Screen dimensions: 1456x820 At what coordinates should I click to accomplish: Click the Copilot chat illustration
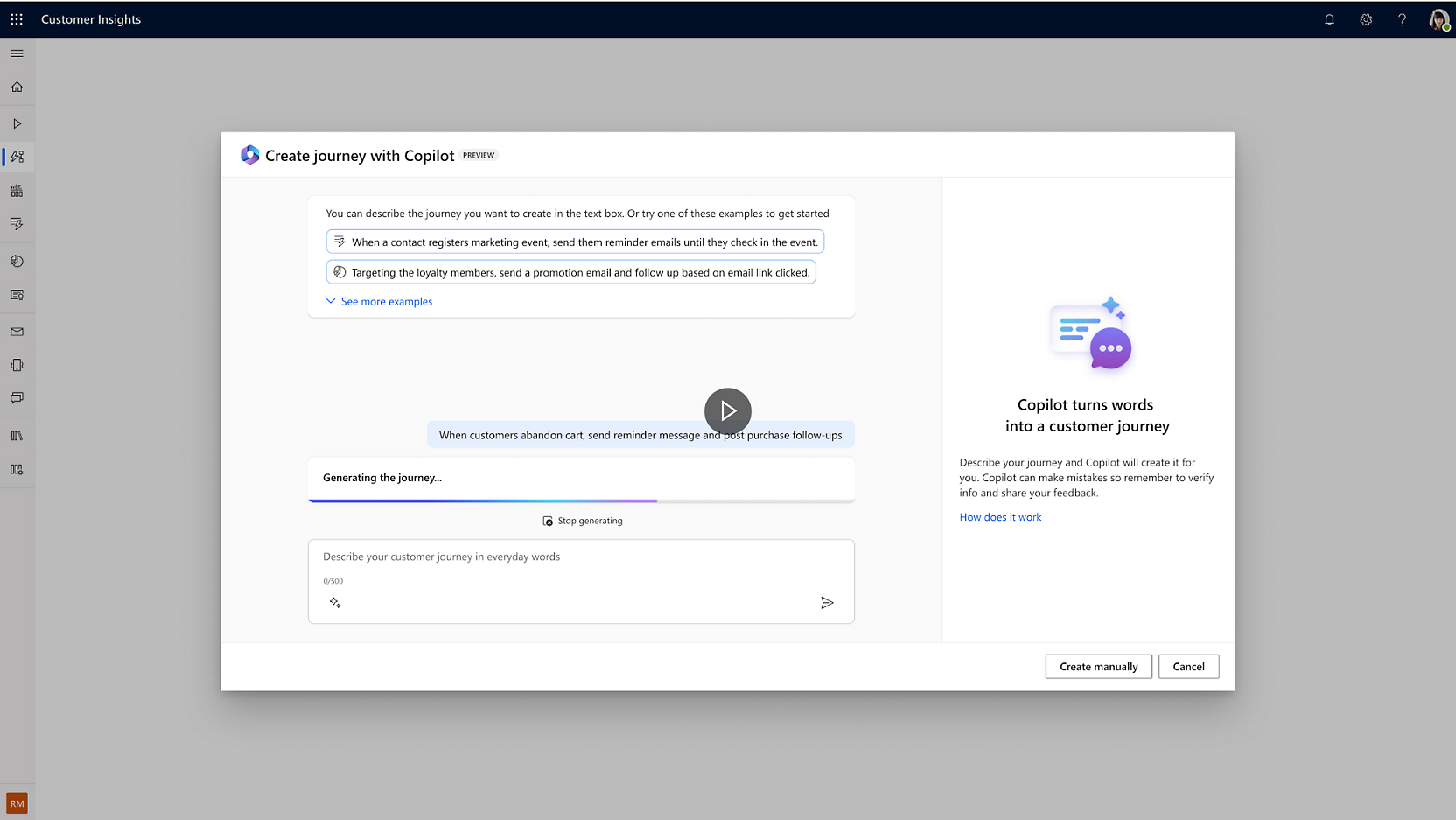[1091, 333]
